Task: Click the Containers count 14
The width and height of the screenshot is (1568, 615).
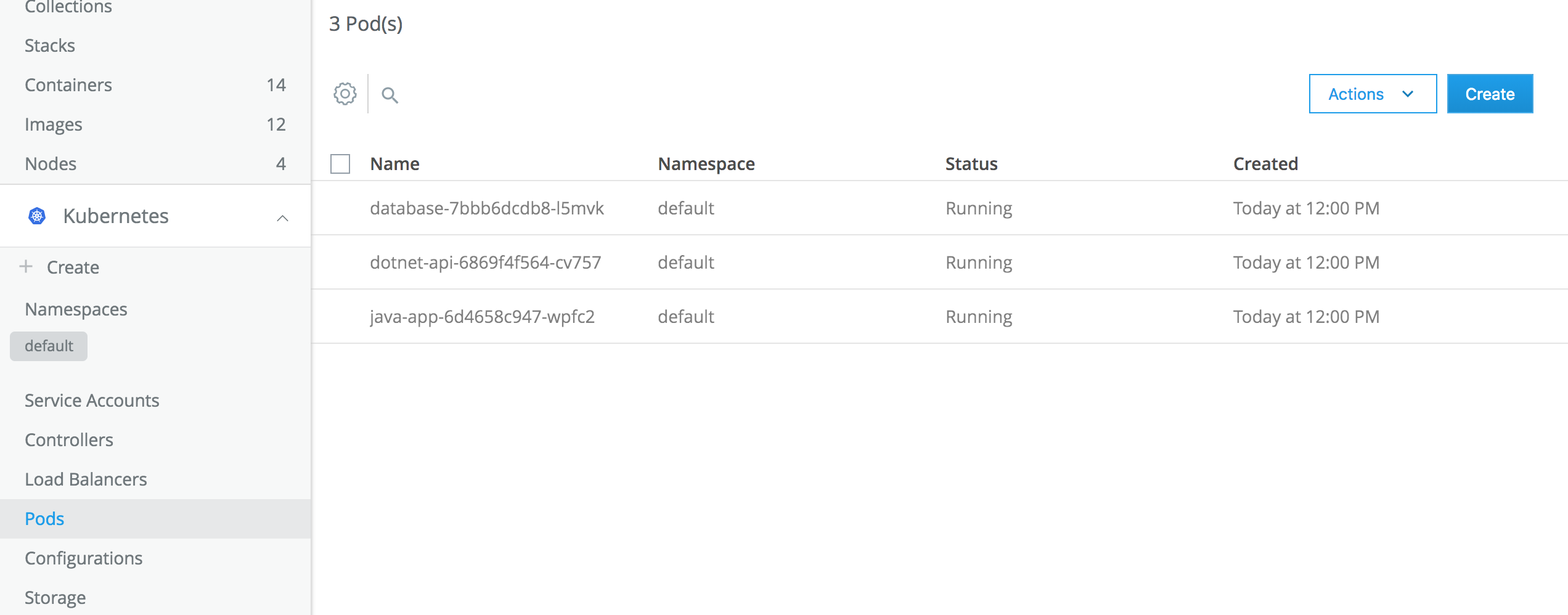Action: click(x=276, y=85)
